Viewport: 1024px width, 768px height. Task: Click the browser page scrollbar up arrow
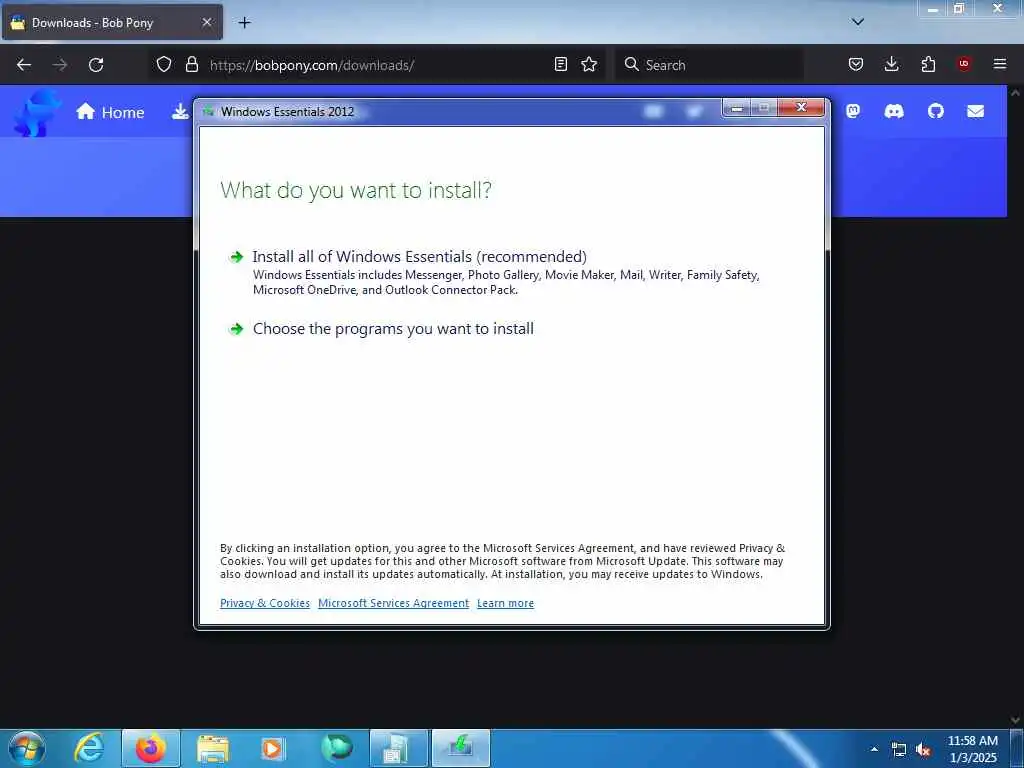coord(1015,93)
